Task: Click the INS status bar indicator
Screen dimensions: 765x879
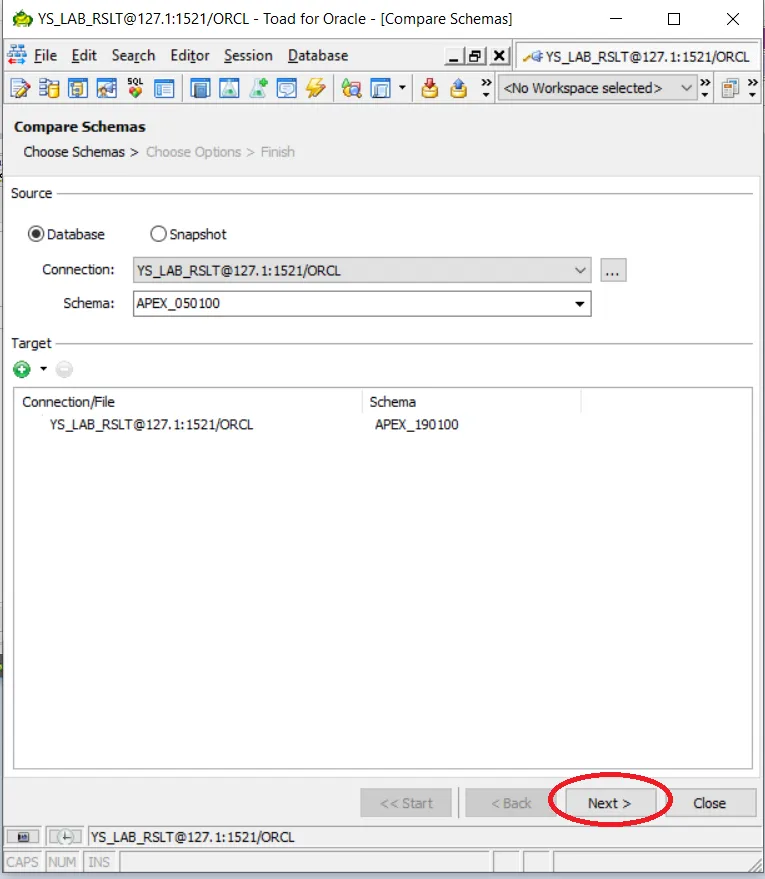Action: 99,862
